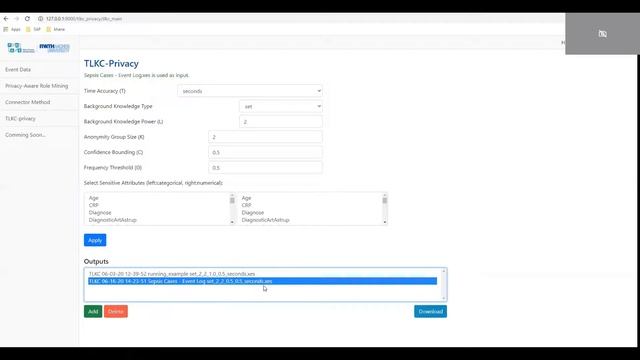Click the Anonymity Group Size (K) field

(265, 137)
